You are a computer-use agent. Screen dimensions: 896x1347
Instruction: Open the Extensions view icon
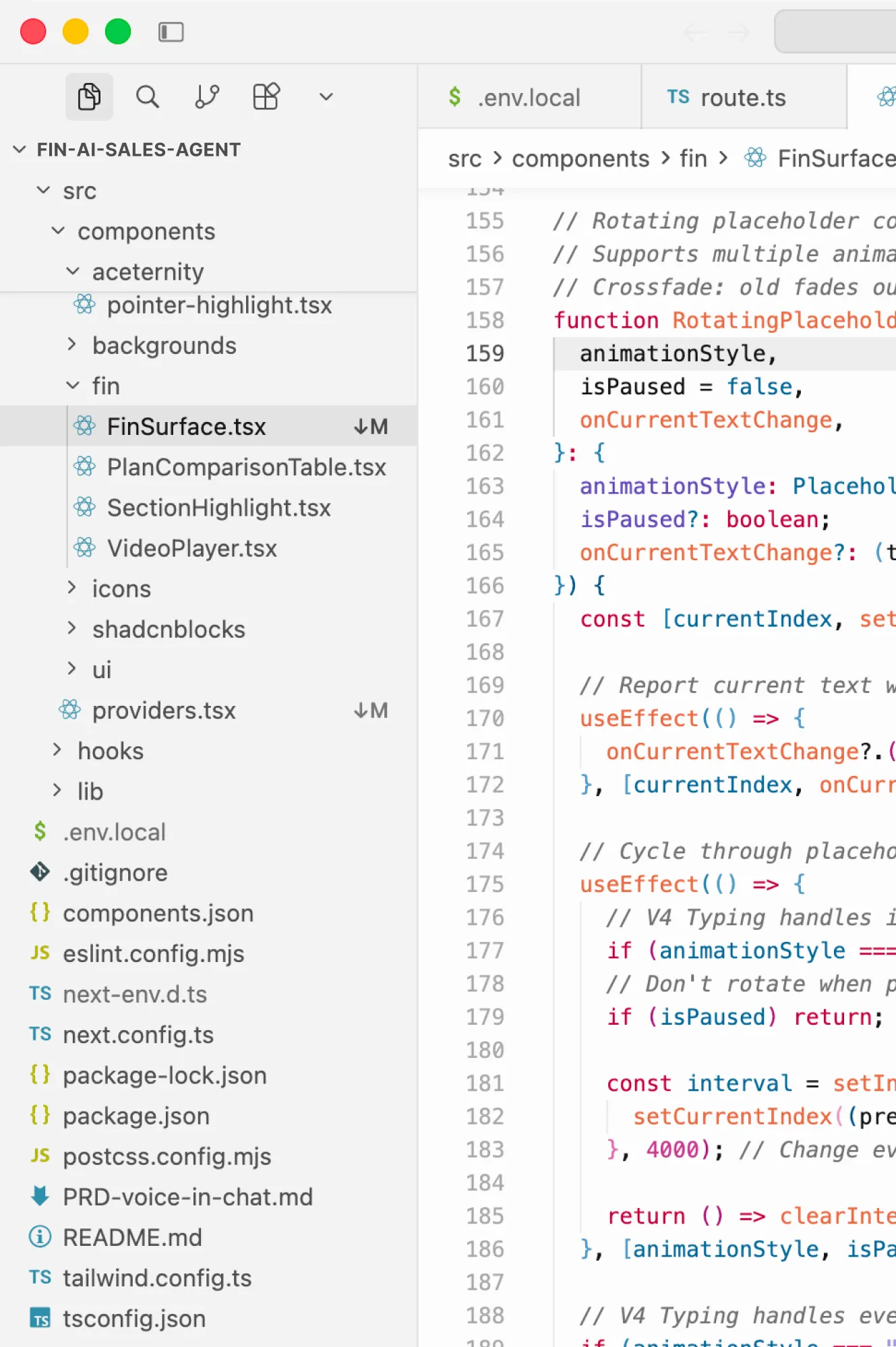[x=266, y=97]
